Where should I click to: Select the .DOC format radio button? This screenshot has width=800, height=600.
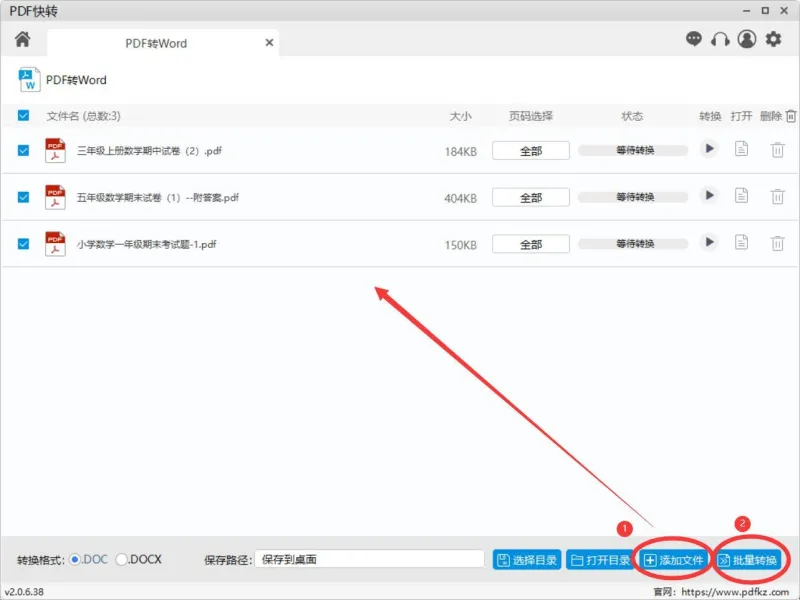[76, 560]
